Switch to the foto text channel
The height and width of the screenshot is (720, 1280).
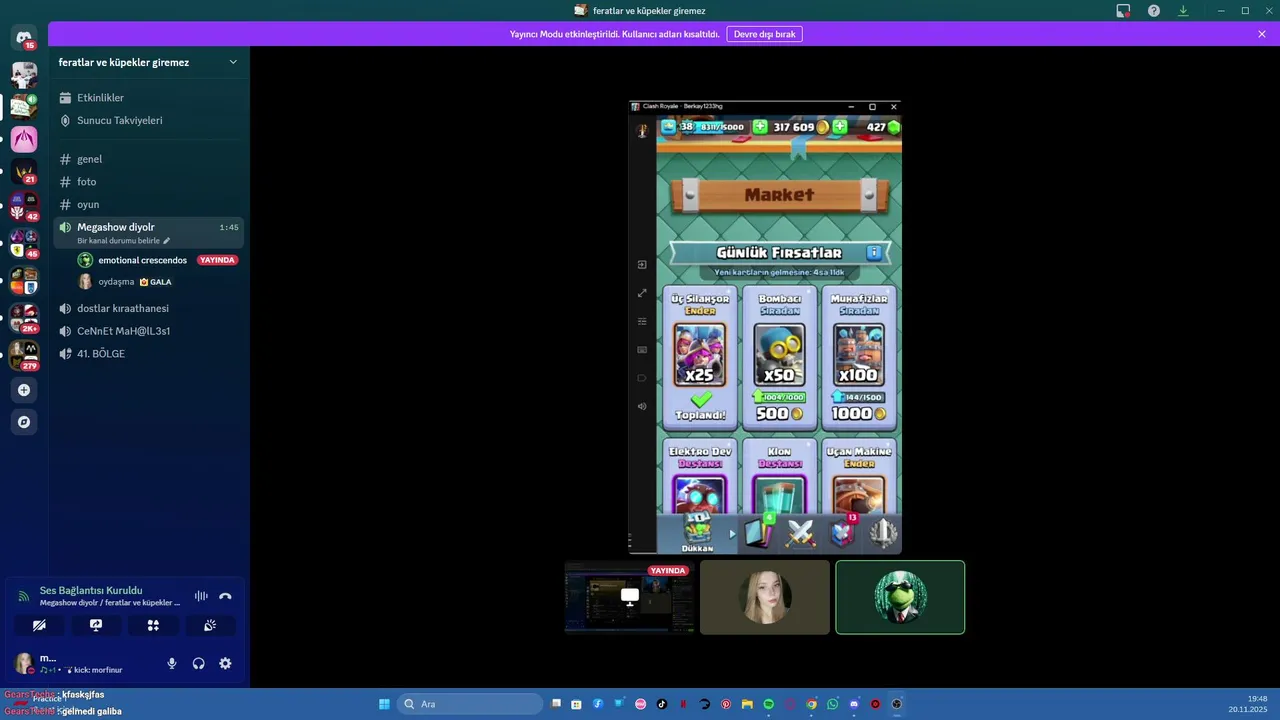point(148,182)
